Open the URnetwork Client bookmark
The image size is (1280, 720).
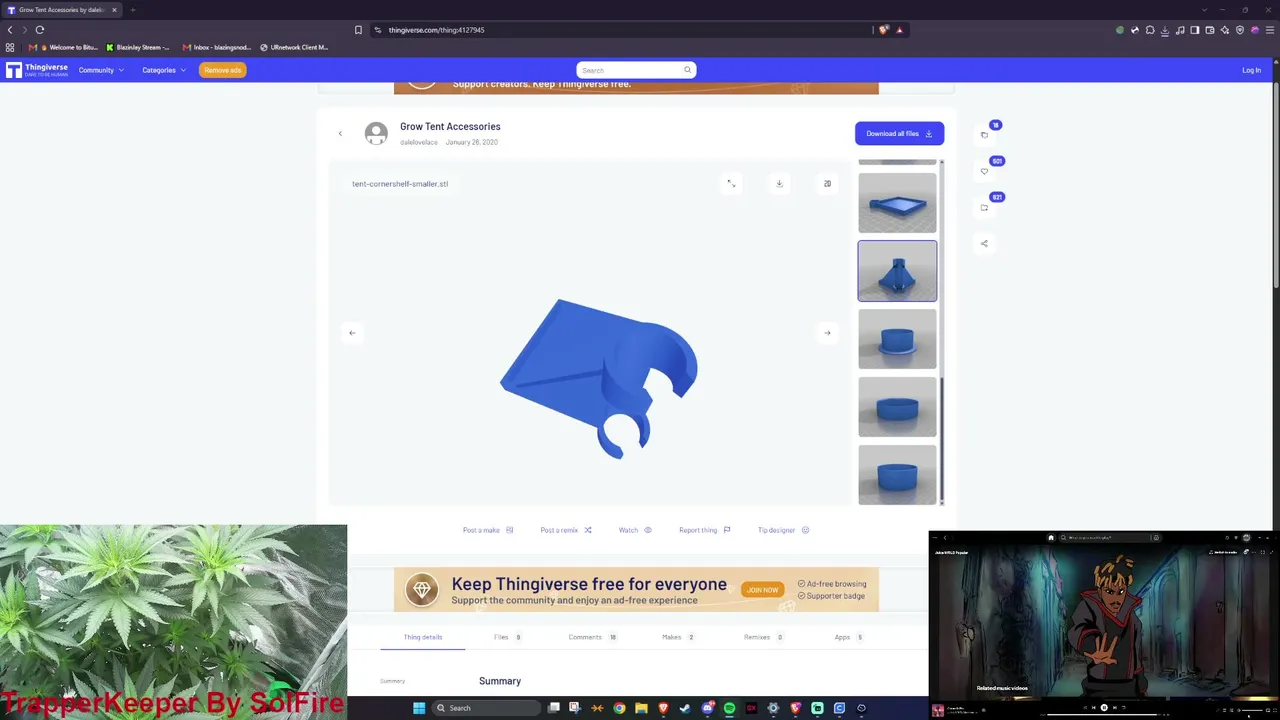click(x=294, y=47)
